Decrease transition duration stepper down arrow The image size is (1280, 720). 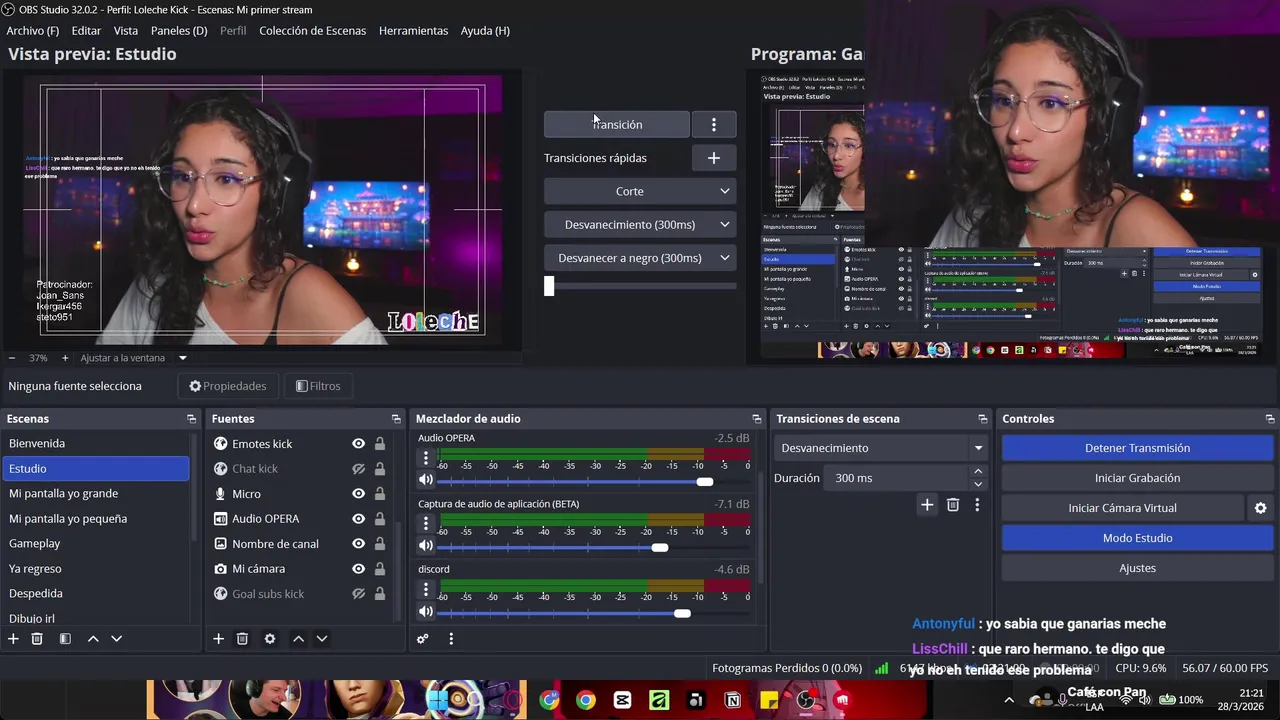pos(978,484)
